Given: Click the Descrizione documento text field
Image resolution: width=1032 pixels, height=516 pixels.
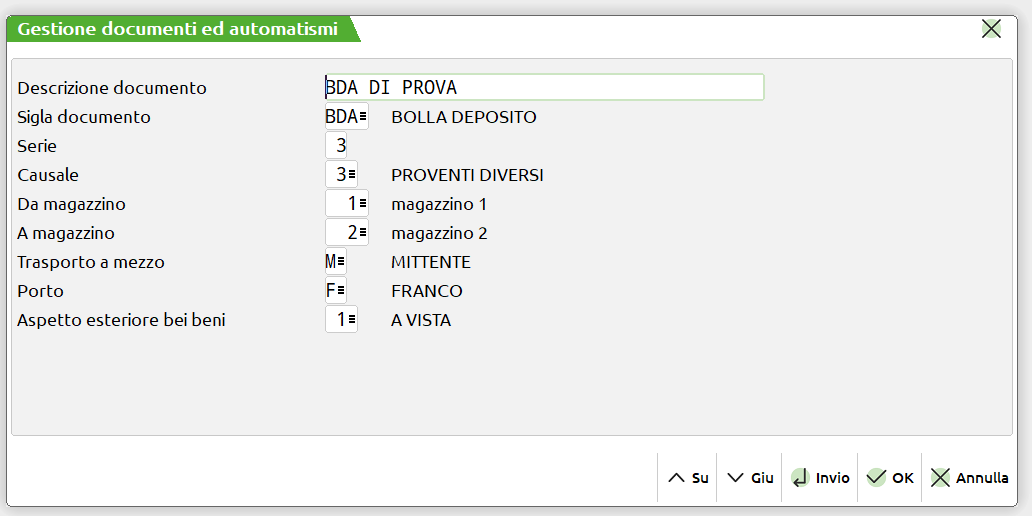Looking at the screenshot, I should pyautogui.click(x=544, y=88).
